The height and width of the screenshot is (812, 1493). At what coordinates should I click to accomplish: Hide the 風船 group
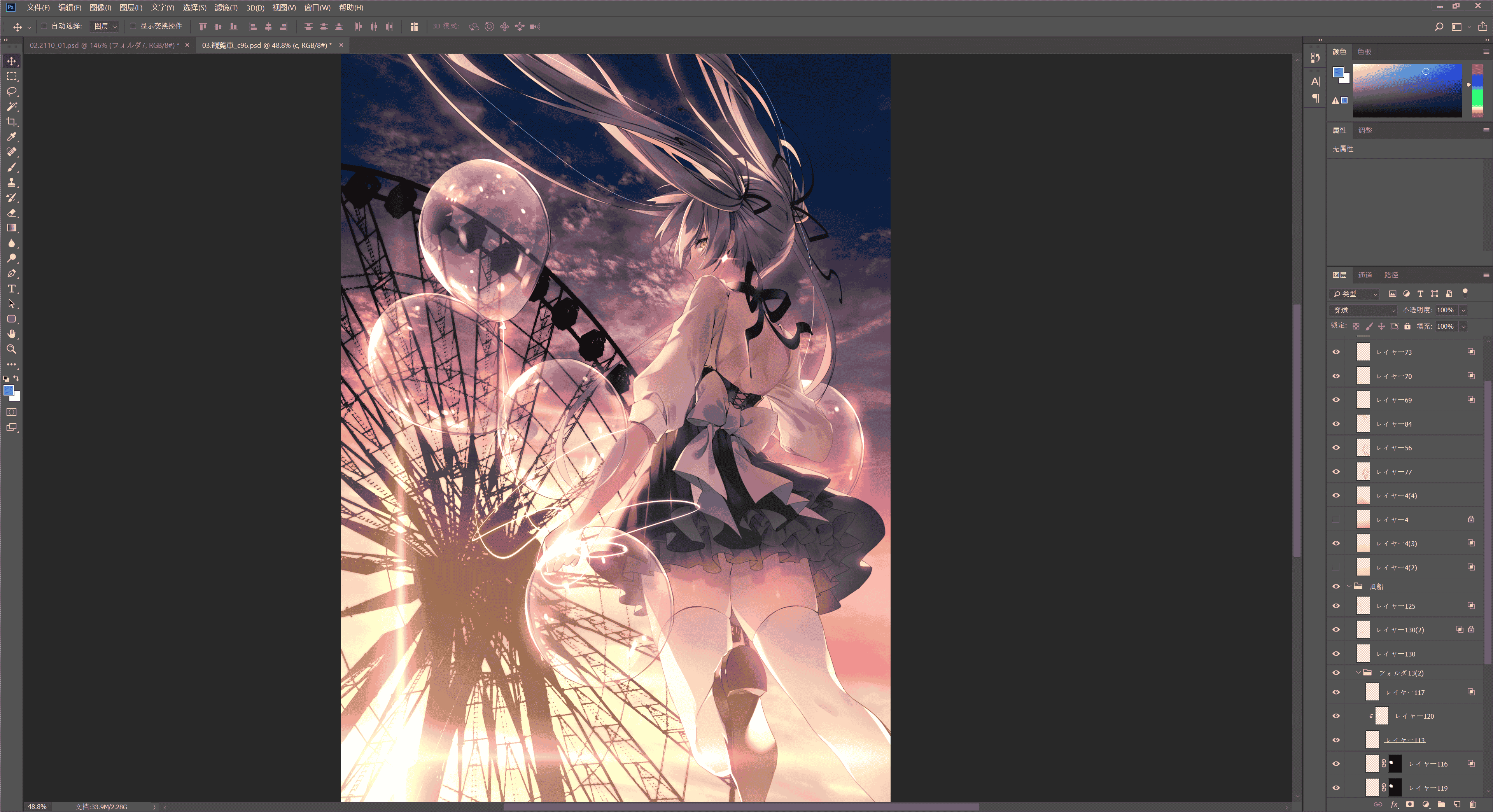[x=1336, y=586]
